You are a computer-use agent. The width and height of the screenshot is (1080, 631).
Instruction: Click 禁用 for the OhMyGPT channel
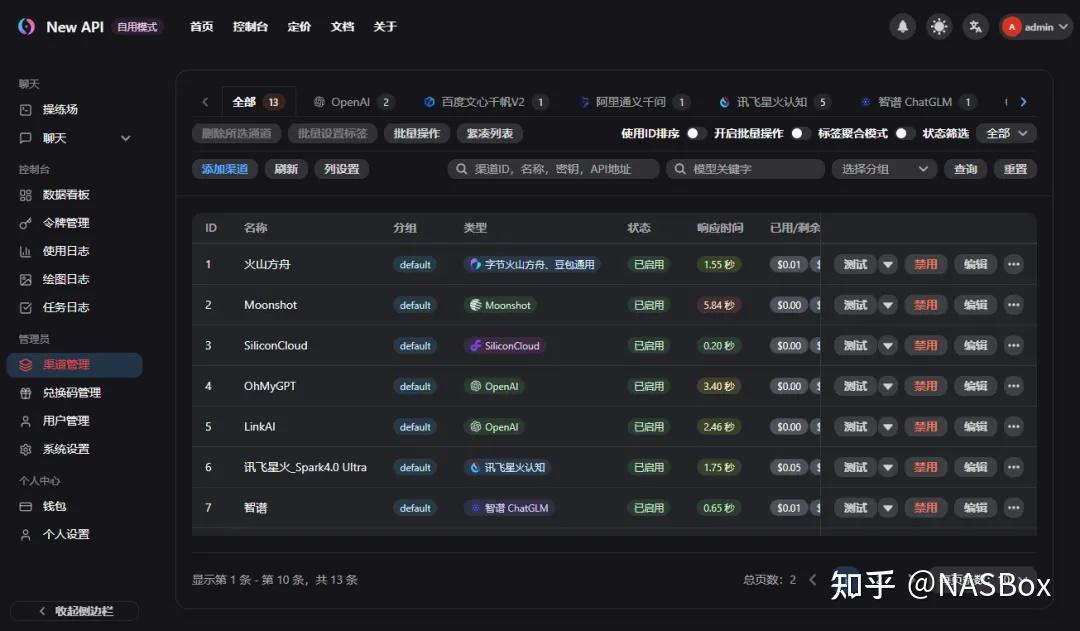point(925,386)
